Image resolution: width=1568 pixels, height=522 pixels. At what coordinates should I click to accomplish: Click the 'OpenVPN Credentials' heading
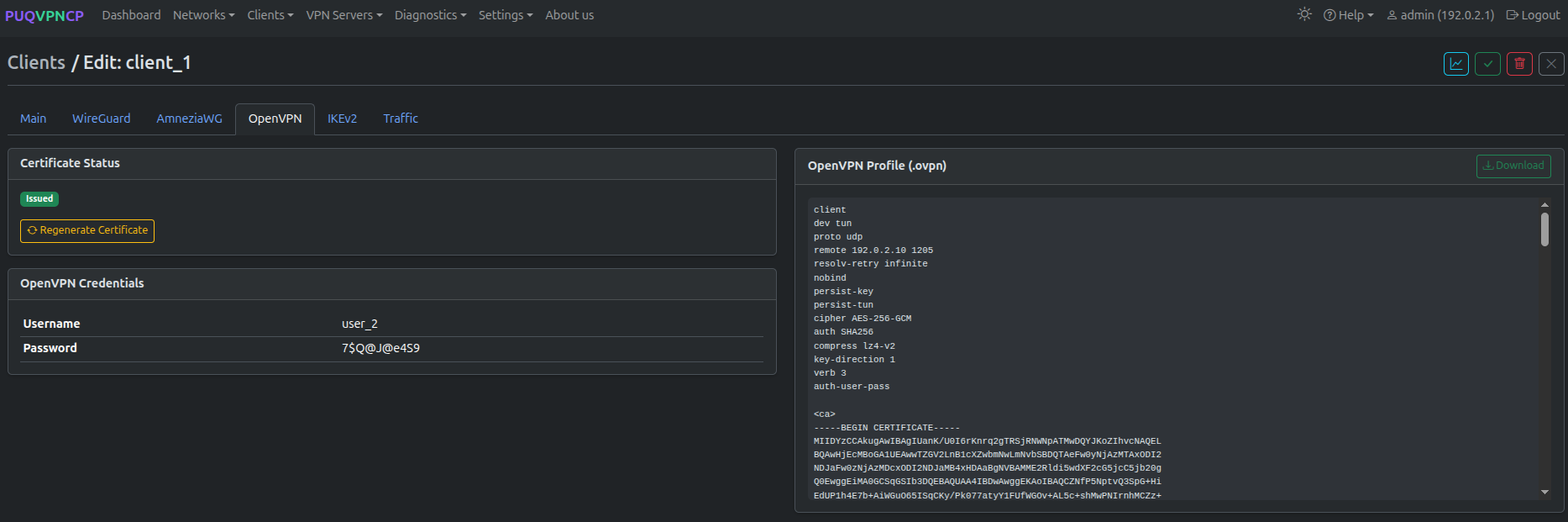[x=82, y=283]
